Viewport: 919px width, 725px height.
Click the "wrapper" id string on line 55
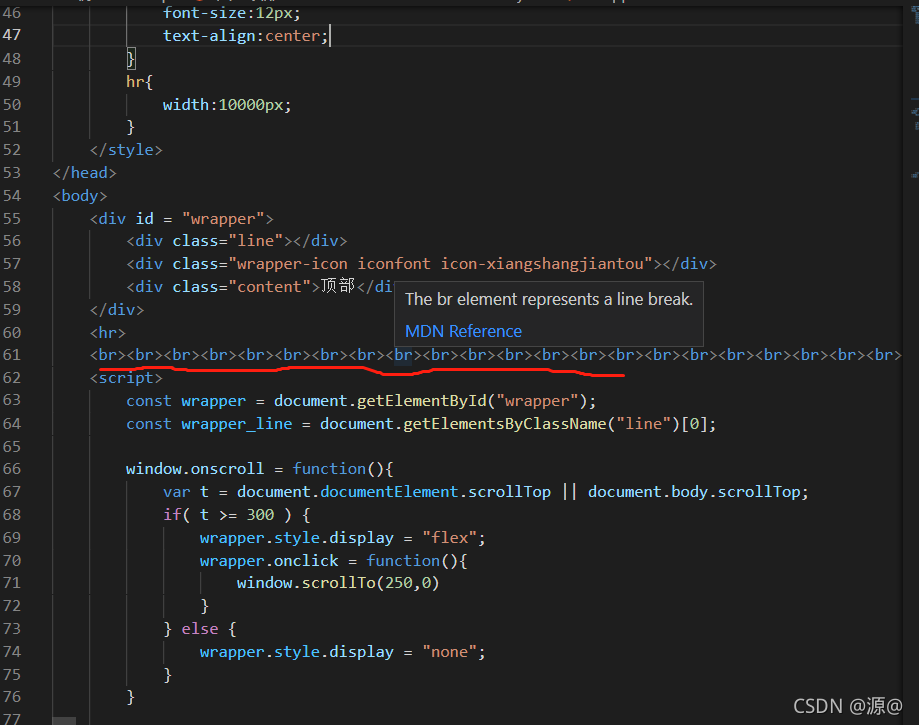(x=223, y=219)
